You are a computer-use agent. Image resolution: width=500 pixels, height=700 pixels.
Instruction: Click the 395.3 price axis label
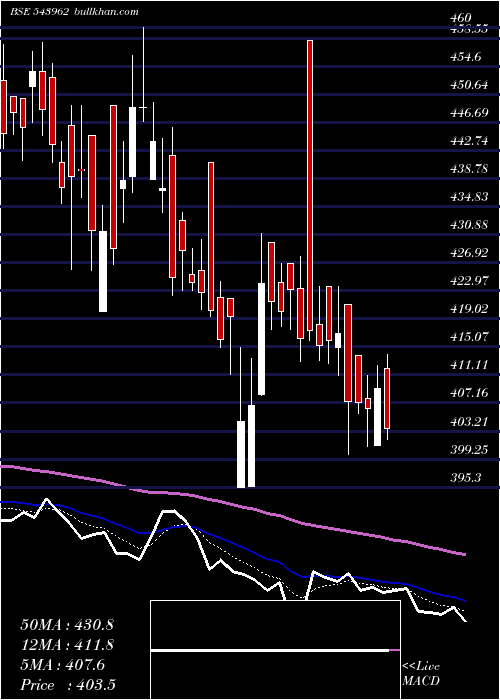[466, 478]
